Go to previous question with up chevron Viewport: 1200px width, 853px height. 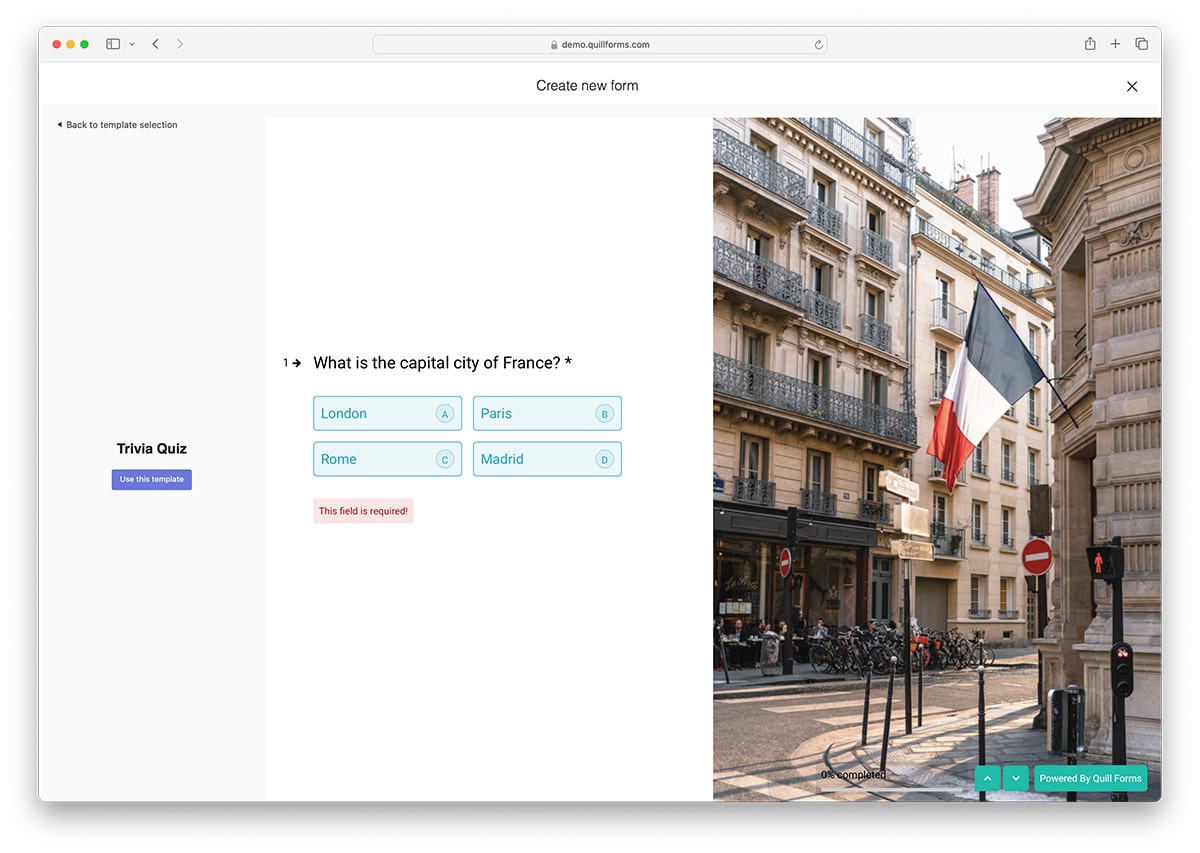coord(987,778)
